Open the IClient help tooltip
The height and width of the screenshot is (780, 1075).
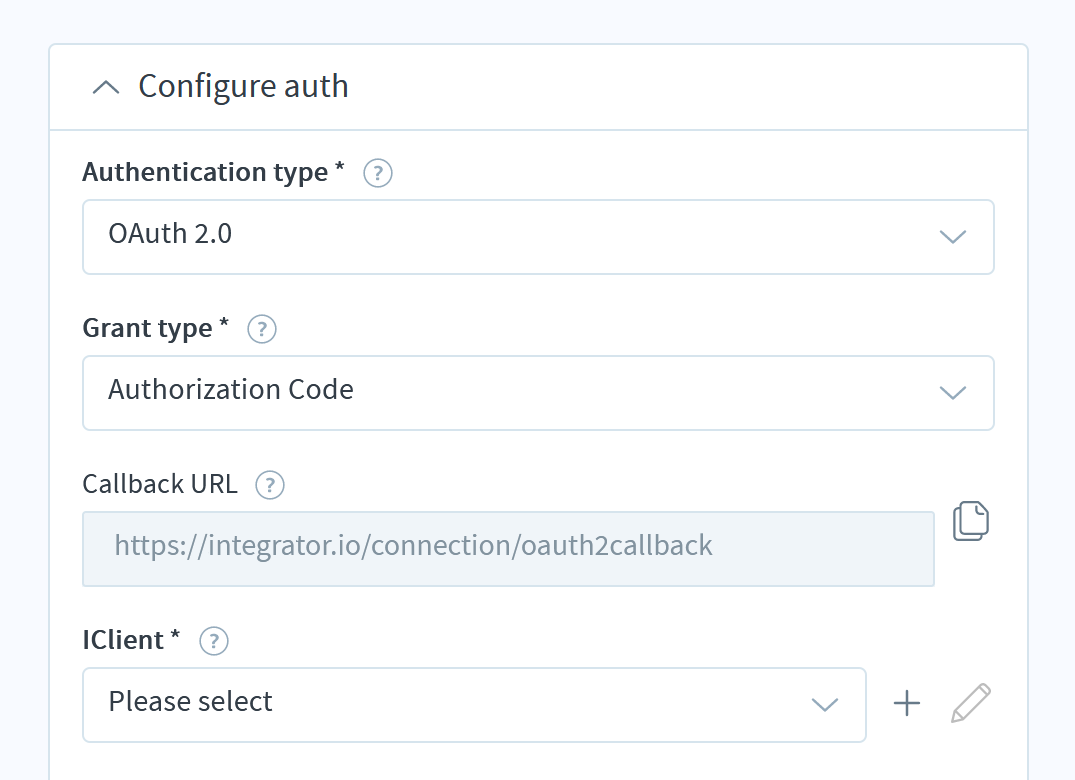213,641
